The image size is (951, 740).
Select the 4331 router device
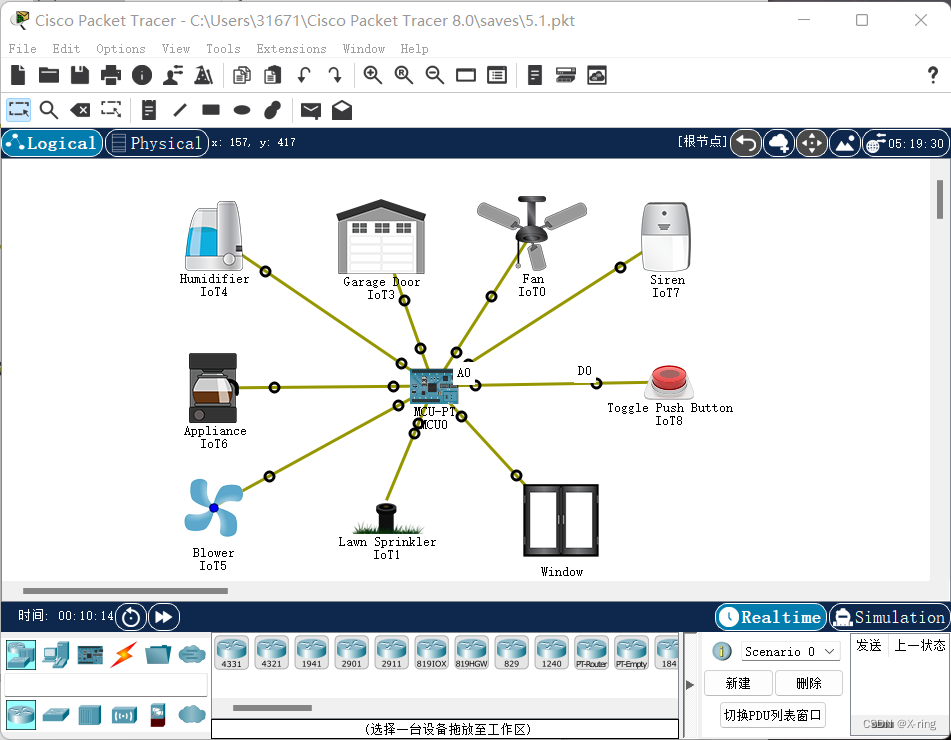(x=232, y=653)
